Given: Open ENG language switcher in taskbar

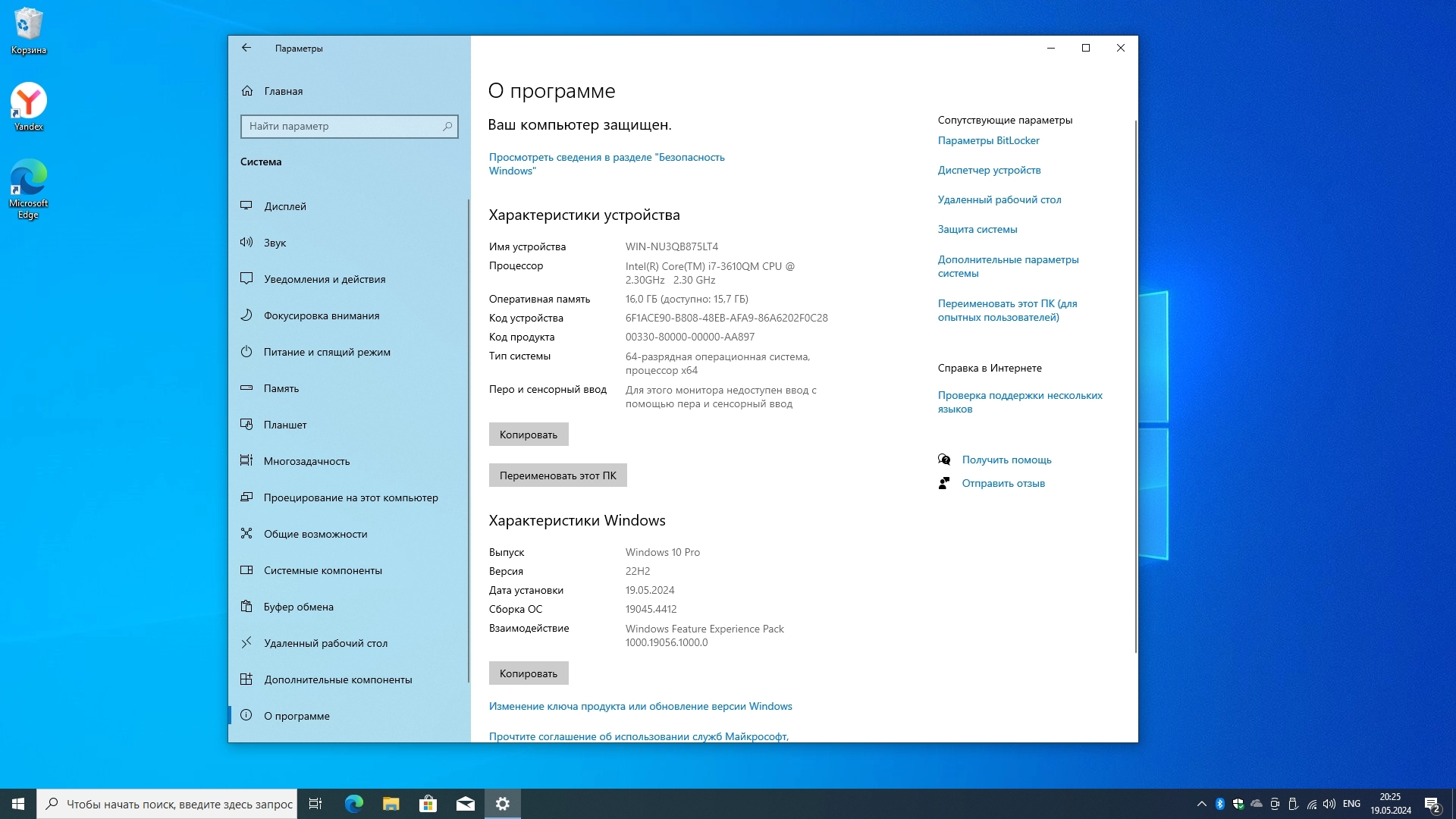Looking at the screenshot, I should coord(1351,804).
